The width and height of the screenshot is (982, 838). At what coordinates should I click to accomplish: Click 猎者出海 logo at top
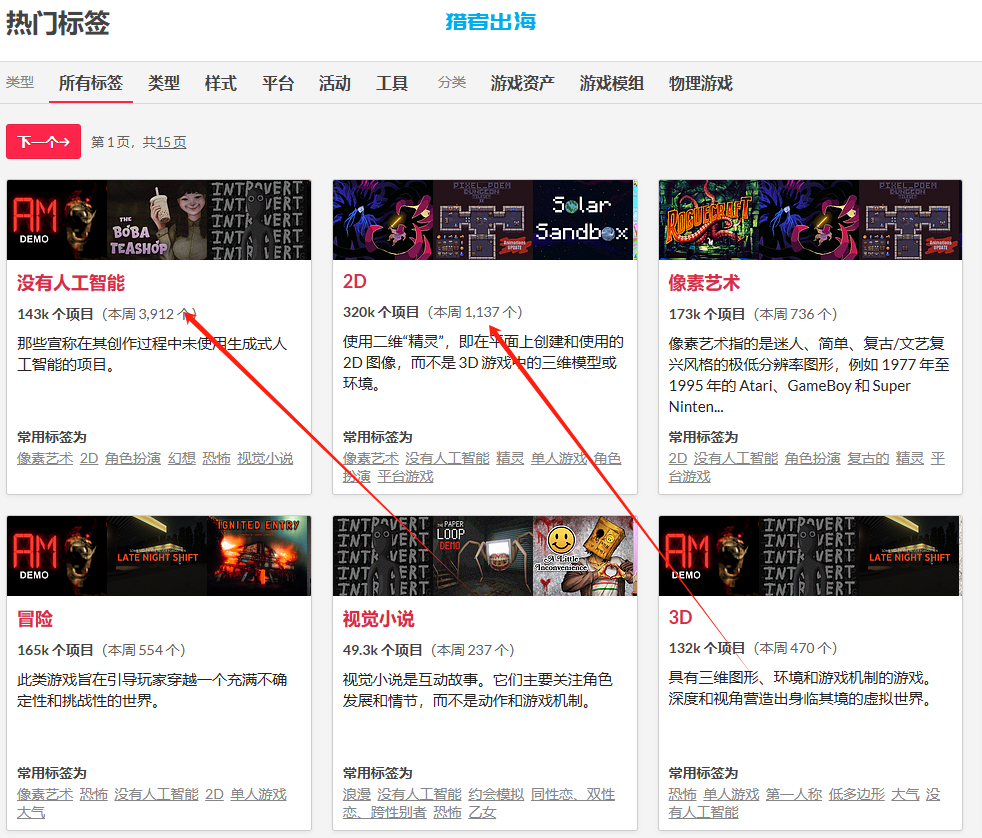pyautogui.click(x=491, y=21)
